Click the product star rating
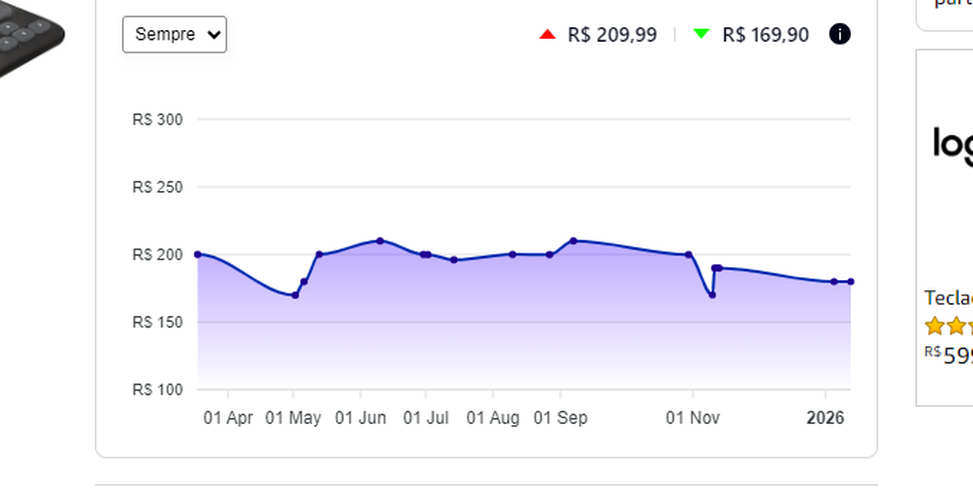The width and height of the screenshot is (973, 500). point(948,326)
